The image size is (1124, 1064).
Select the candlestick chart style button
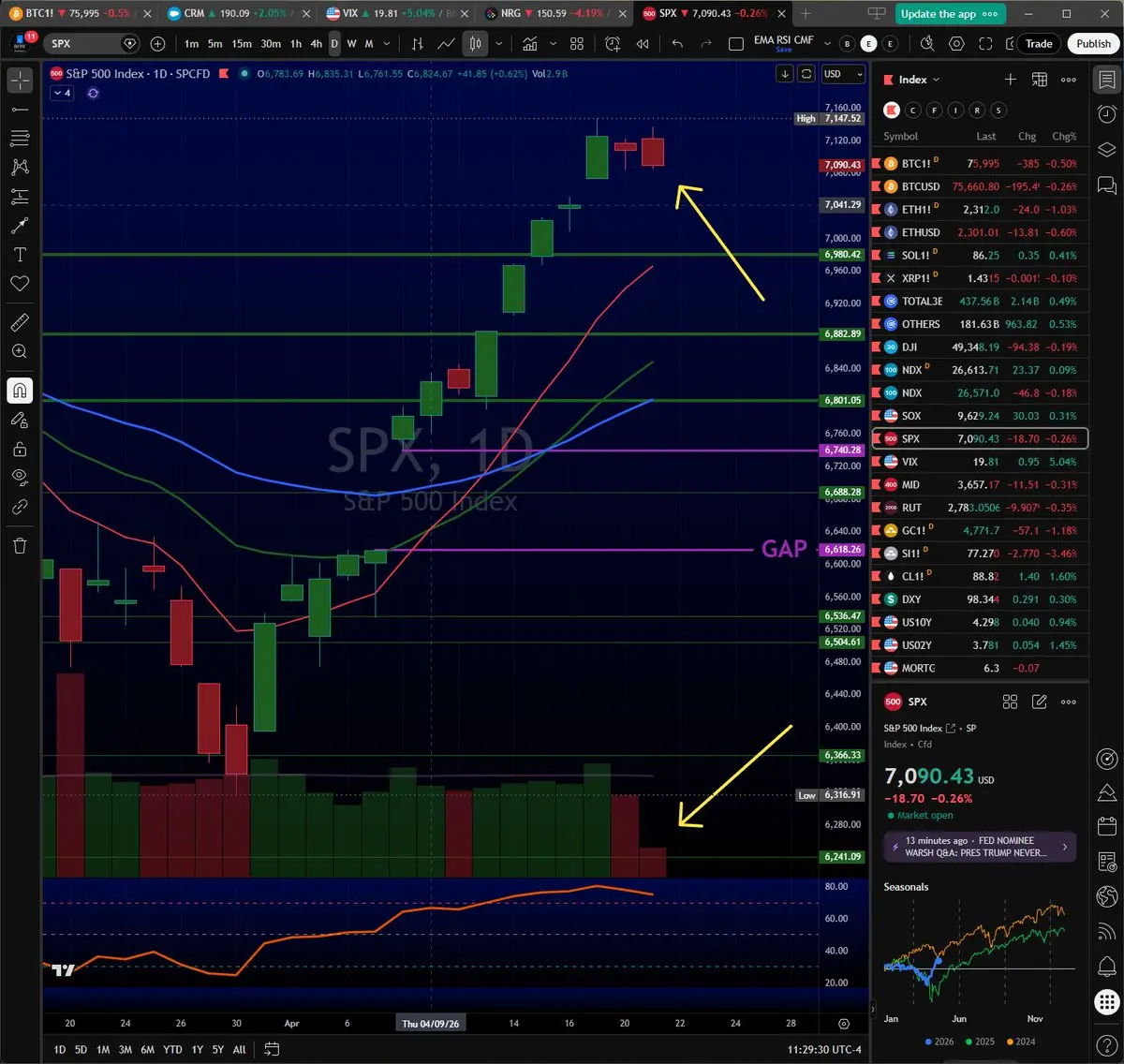click(x=476, y=44)
